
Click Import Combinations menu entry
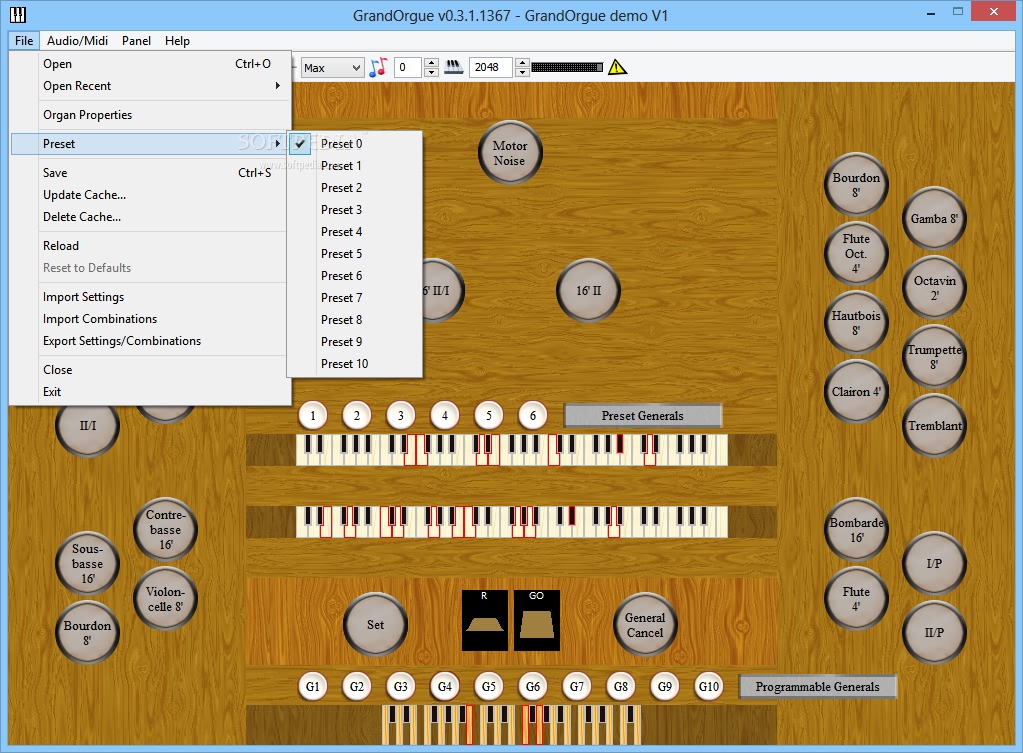pyautogui.click(x=149, y=318)
